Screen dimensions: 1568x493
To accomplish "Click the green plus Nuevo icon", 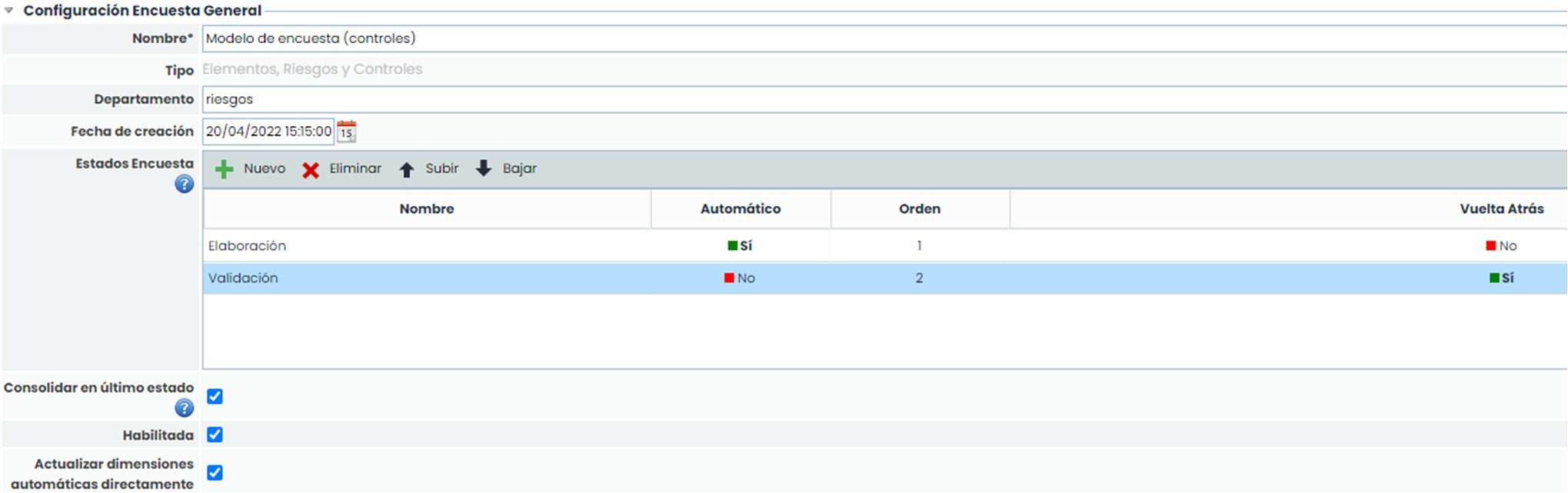I will tap(224, 169).
